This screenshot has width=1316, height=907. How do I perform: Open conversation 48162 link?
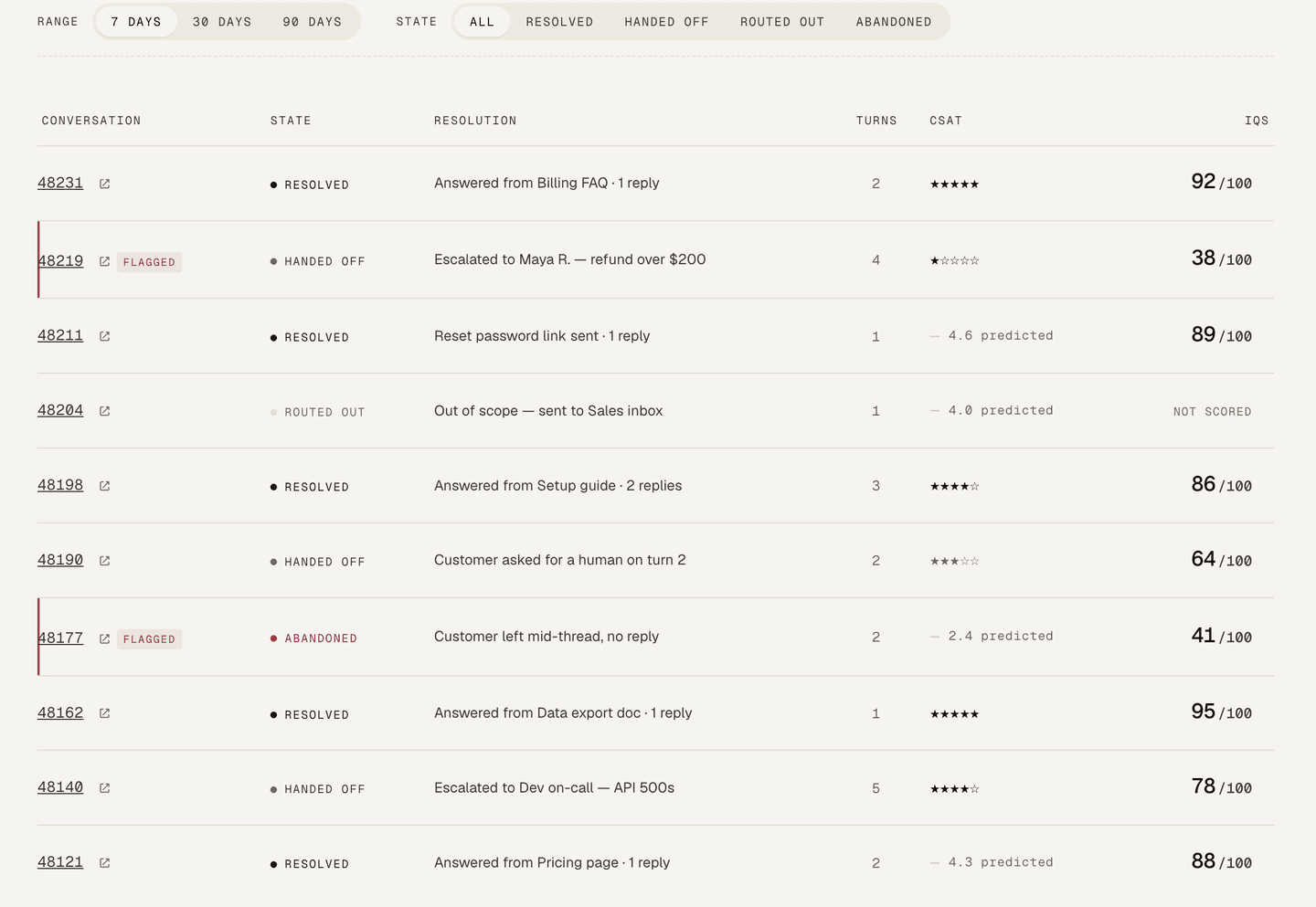click(60, 712)
